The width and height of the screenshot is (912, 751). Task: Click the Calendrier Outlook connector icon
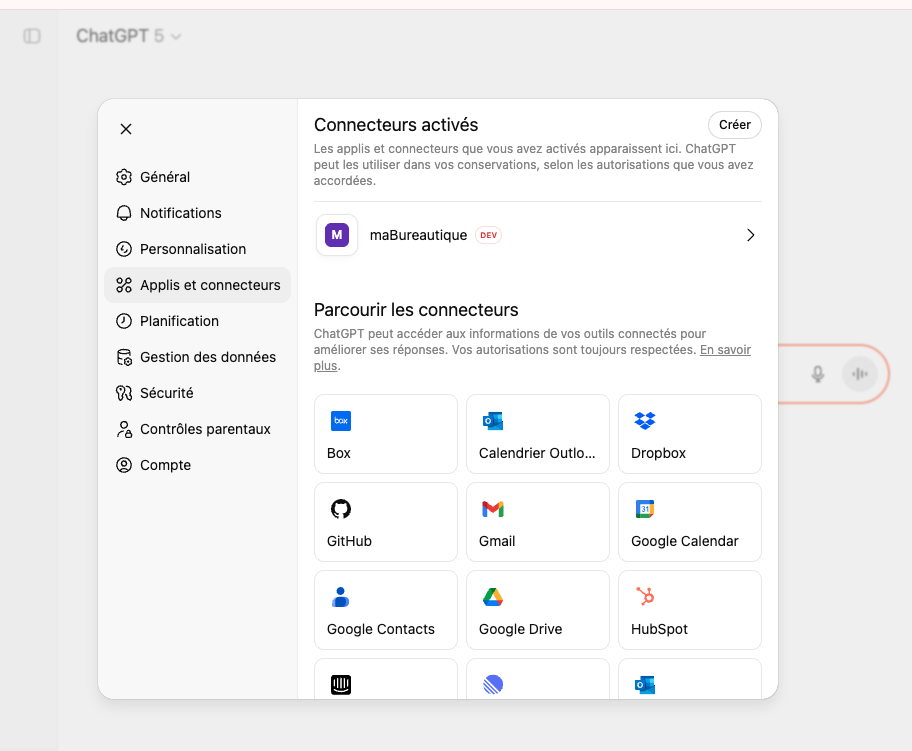pos(493,421)
